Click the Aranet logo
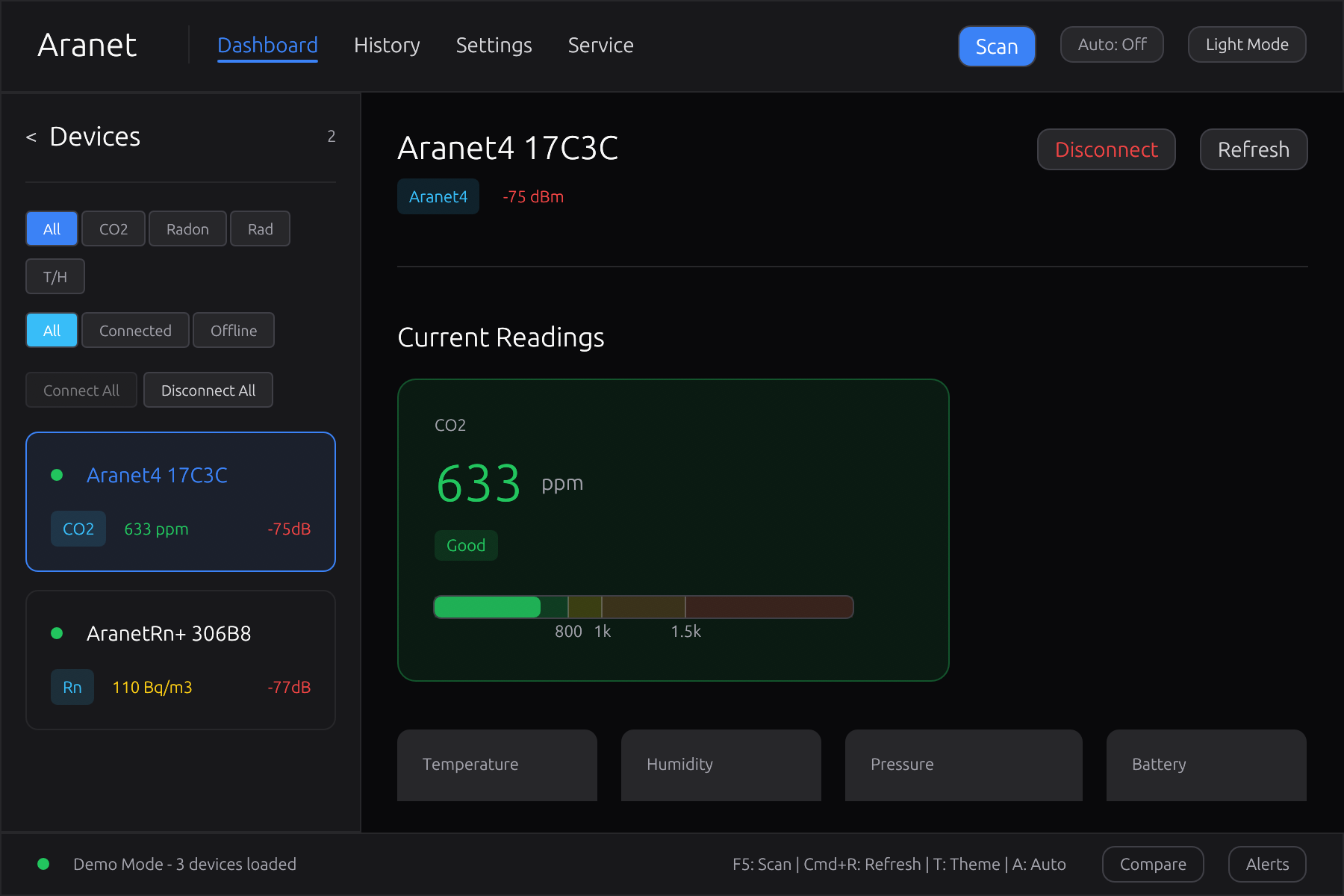 (87, 45)
